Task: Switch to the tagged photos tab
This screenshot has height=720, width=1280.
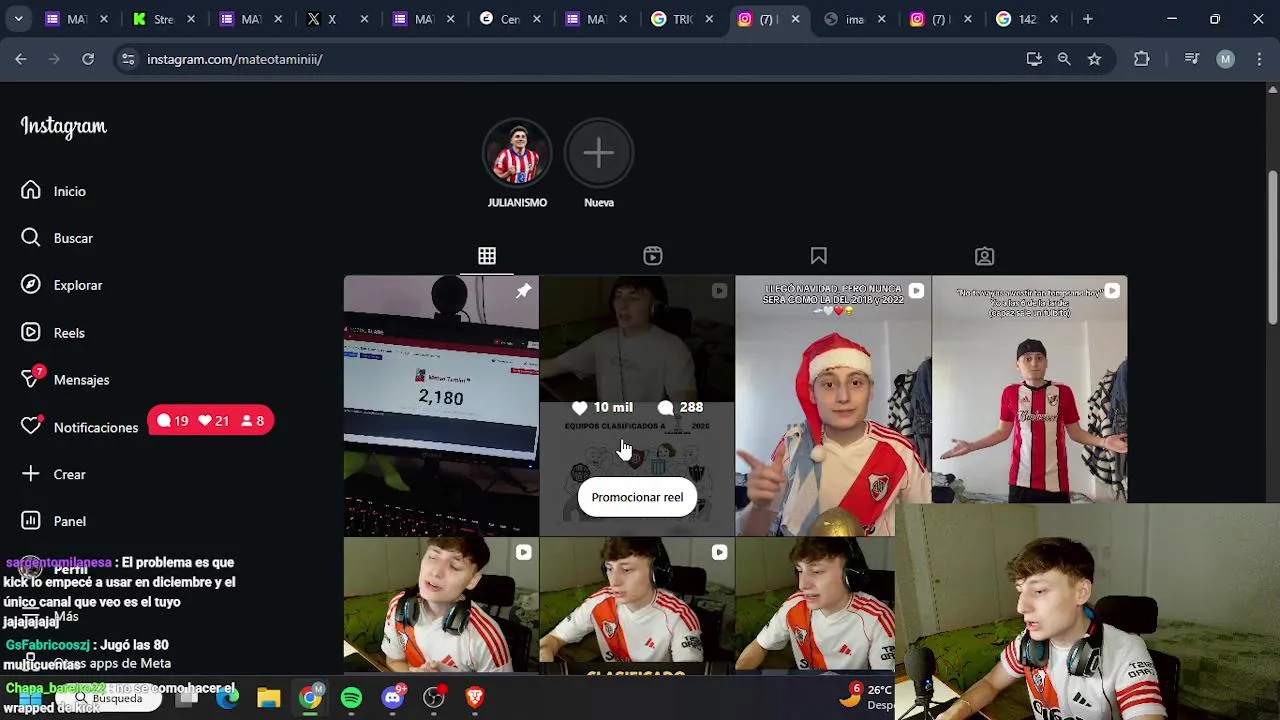Action: tap(985, 257)
